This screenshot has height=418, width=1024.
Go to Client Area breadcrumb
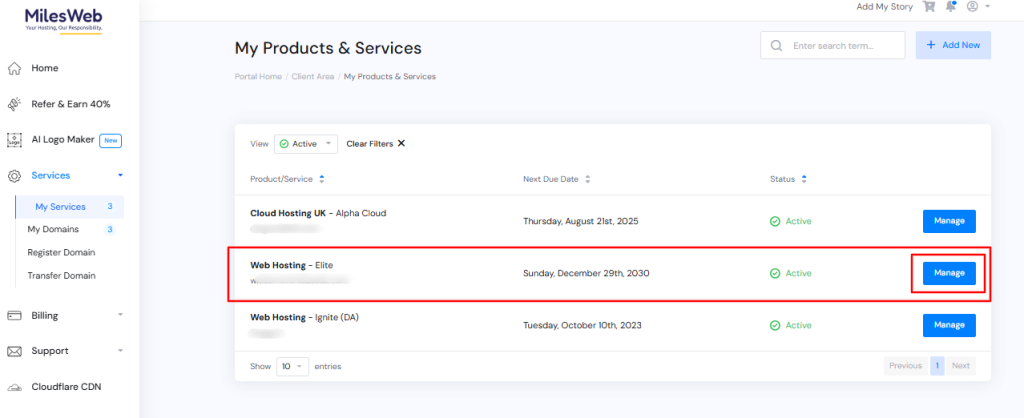click(x=313, y=76)
